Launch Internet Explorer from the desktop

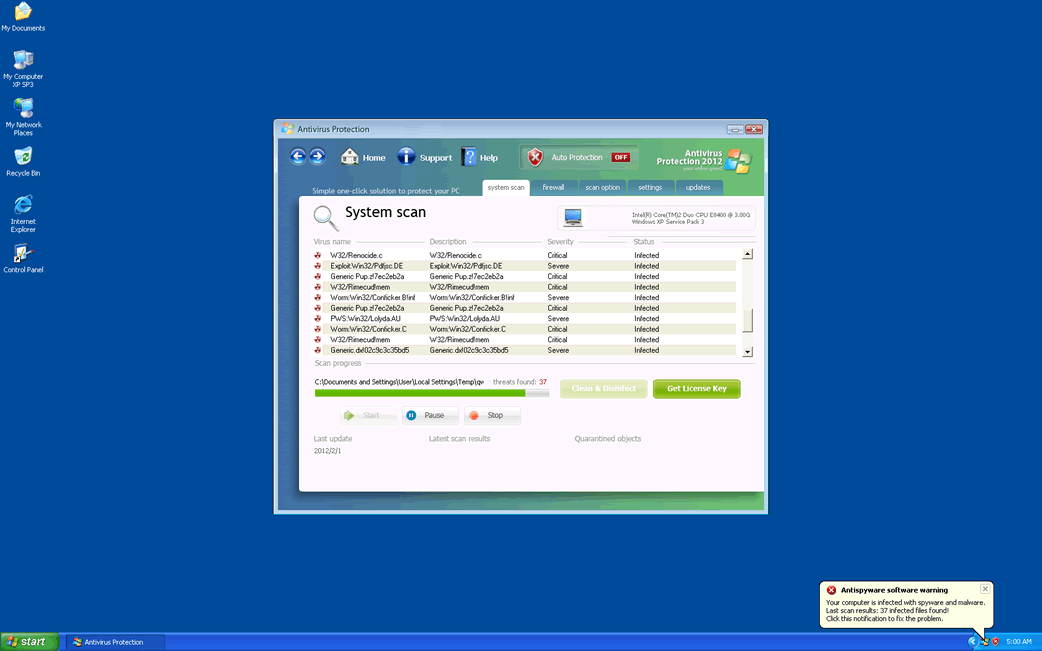click(23, 205)
